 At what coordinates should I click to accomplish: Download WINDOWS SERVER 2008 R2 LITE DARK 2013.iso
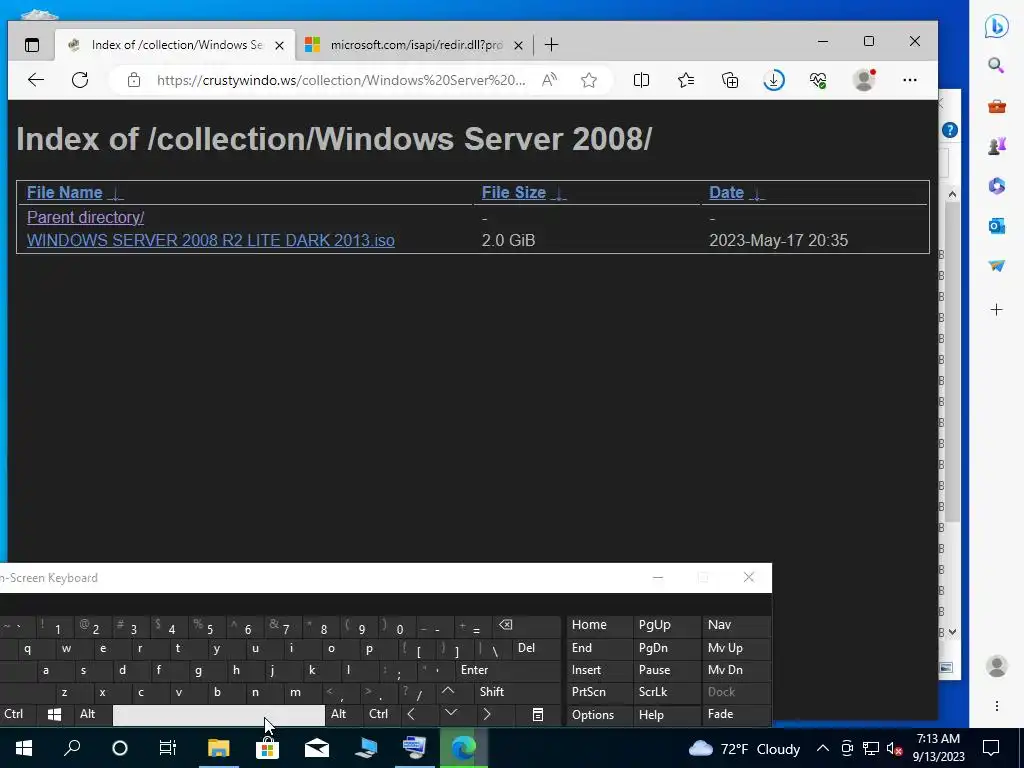(210, 240)
